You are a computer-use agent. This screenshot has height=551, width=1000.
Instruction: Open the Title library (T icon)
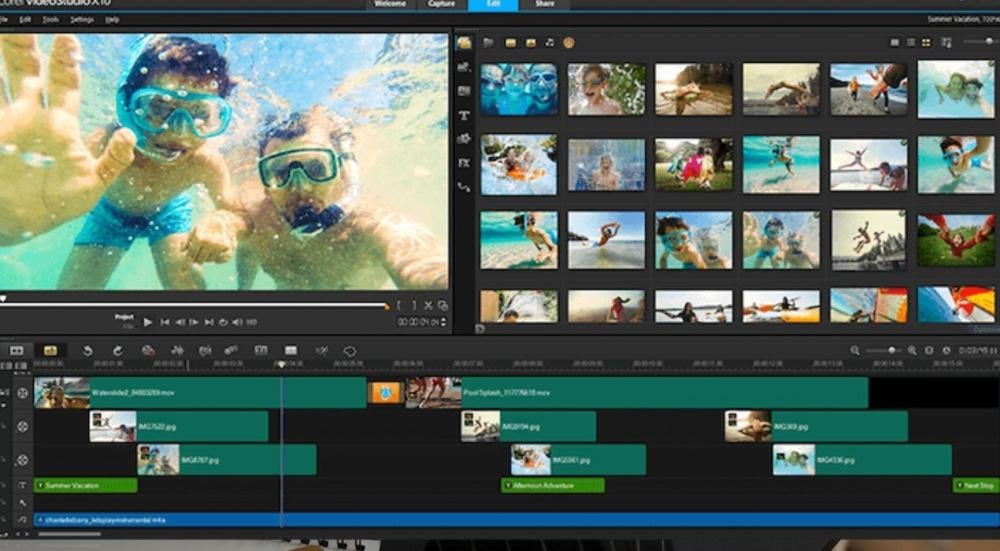tap(464, 115)
